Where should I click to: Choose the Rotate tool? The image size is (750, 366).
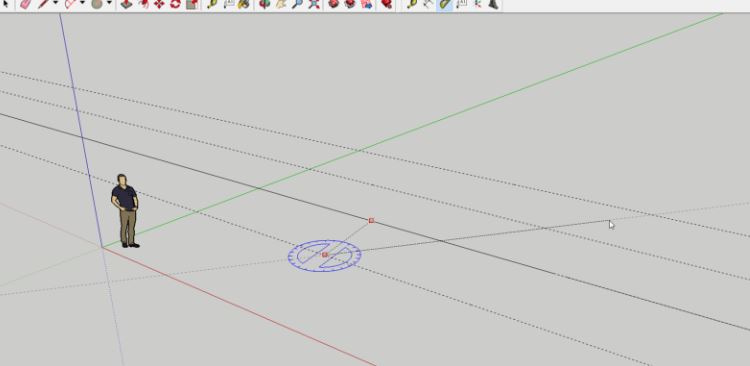[175, 5]
